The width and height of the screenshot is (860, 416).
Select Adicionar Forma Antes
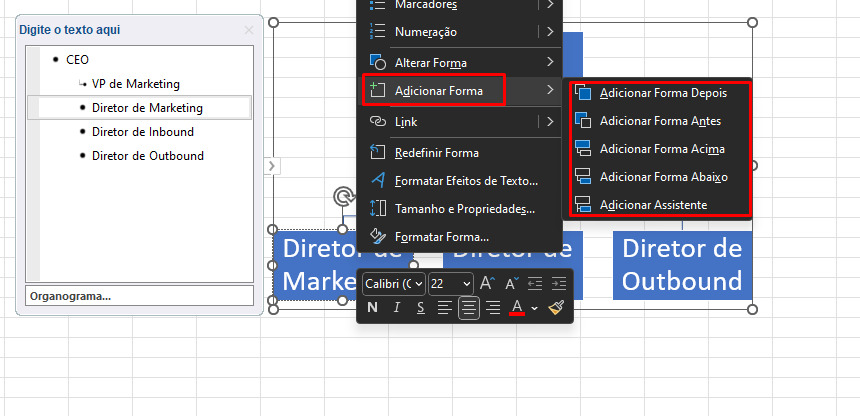click(659, 121)
